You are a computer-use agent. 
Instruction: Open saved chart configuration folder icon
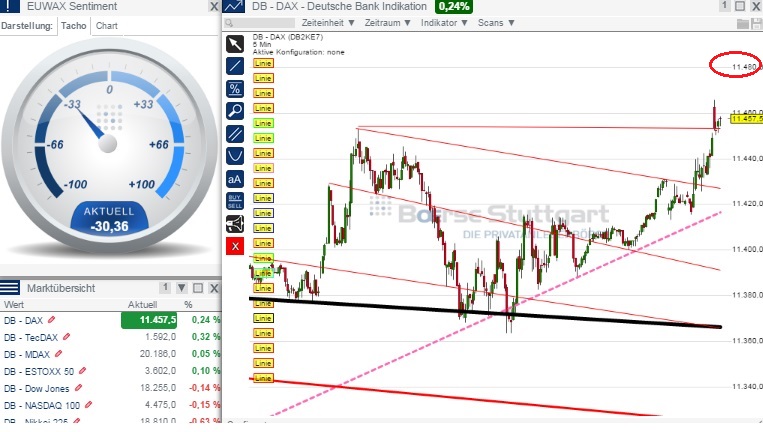click(x=743, y=23)
